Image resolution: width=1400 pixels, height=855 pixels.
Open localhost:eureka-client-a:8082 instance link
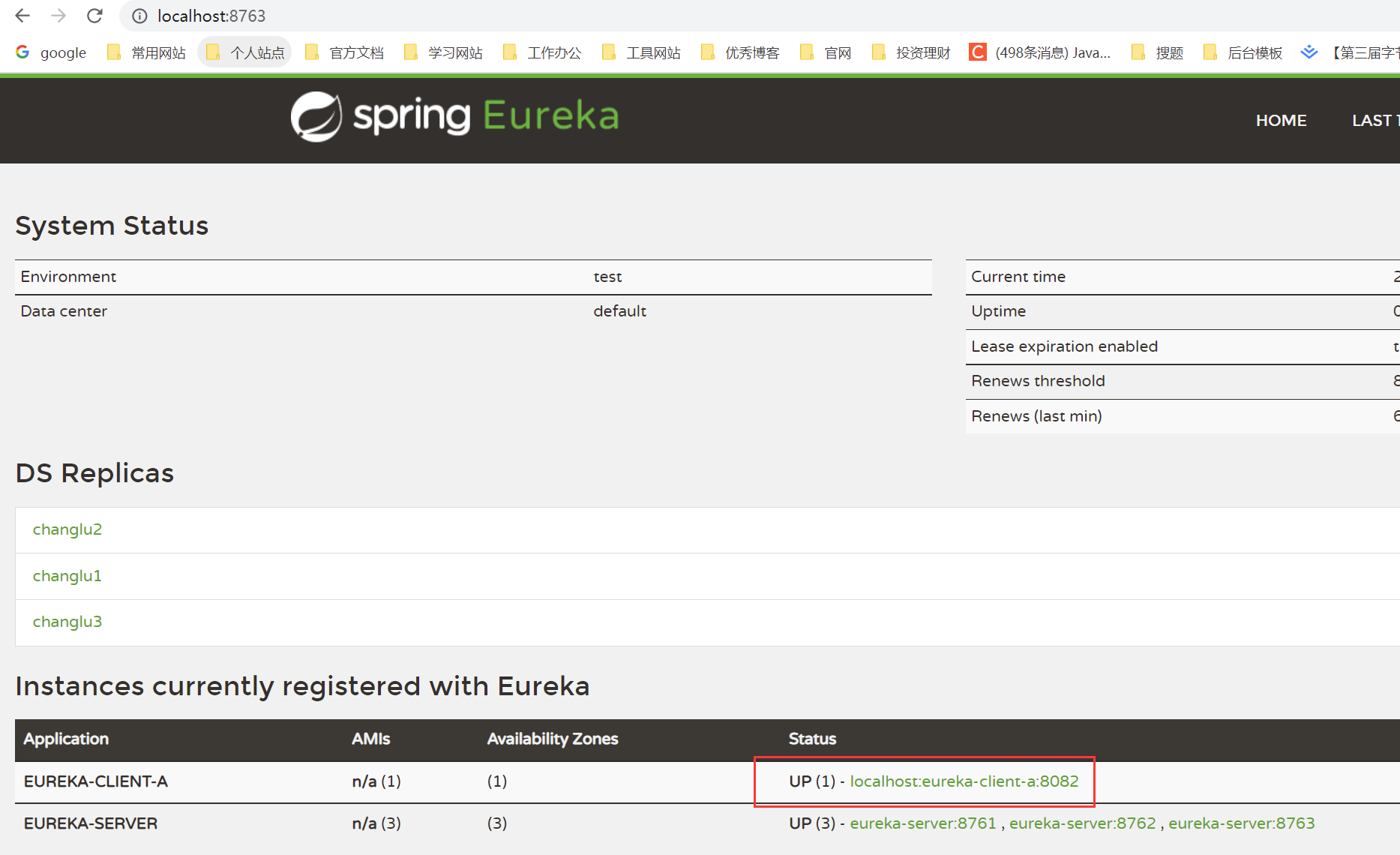click(x=964, y=781)
